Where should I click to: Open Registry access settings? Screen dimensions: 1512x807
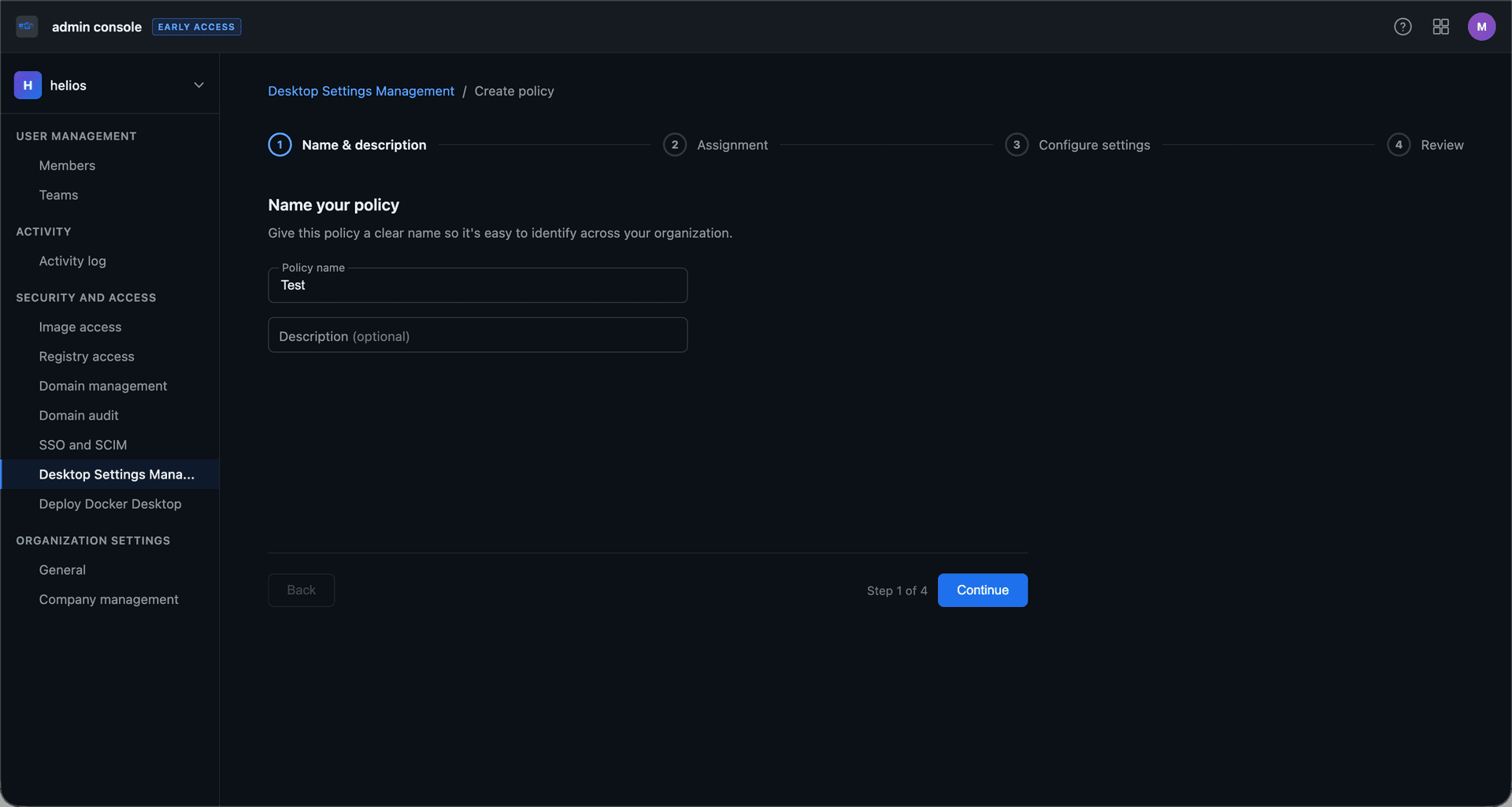(87, 357)
